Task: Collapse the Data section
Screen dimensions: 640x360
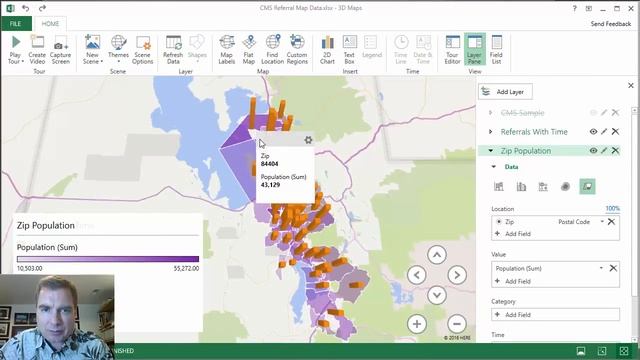Action: coord(494,167)
